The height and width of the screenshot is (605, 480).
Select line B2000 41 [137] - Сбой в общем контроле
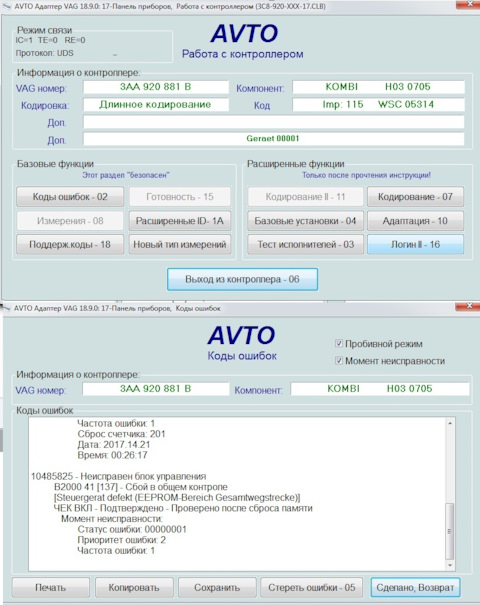140,487
